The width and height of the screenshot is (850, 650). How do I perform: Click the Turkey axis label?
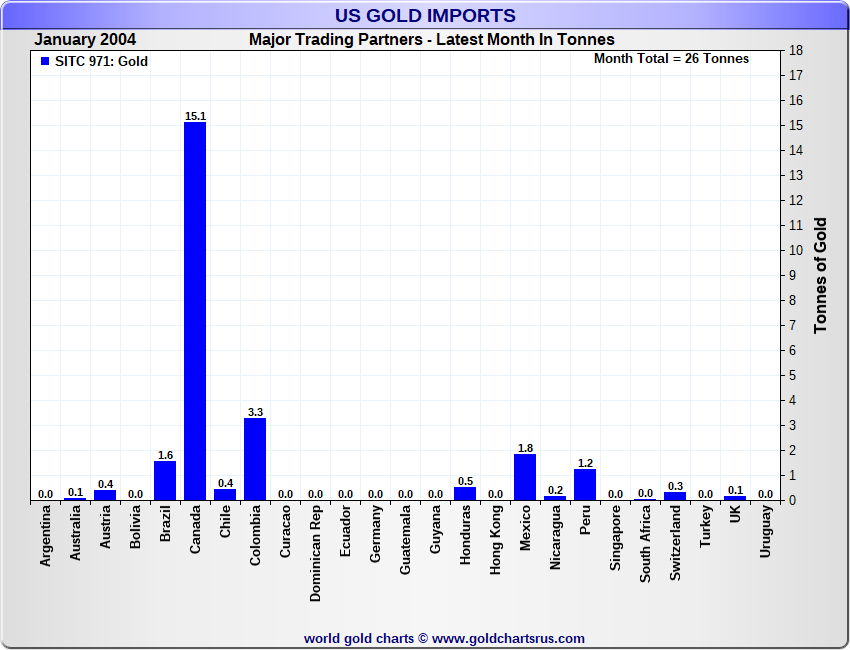(x=705, y=526)
